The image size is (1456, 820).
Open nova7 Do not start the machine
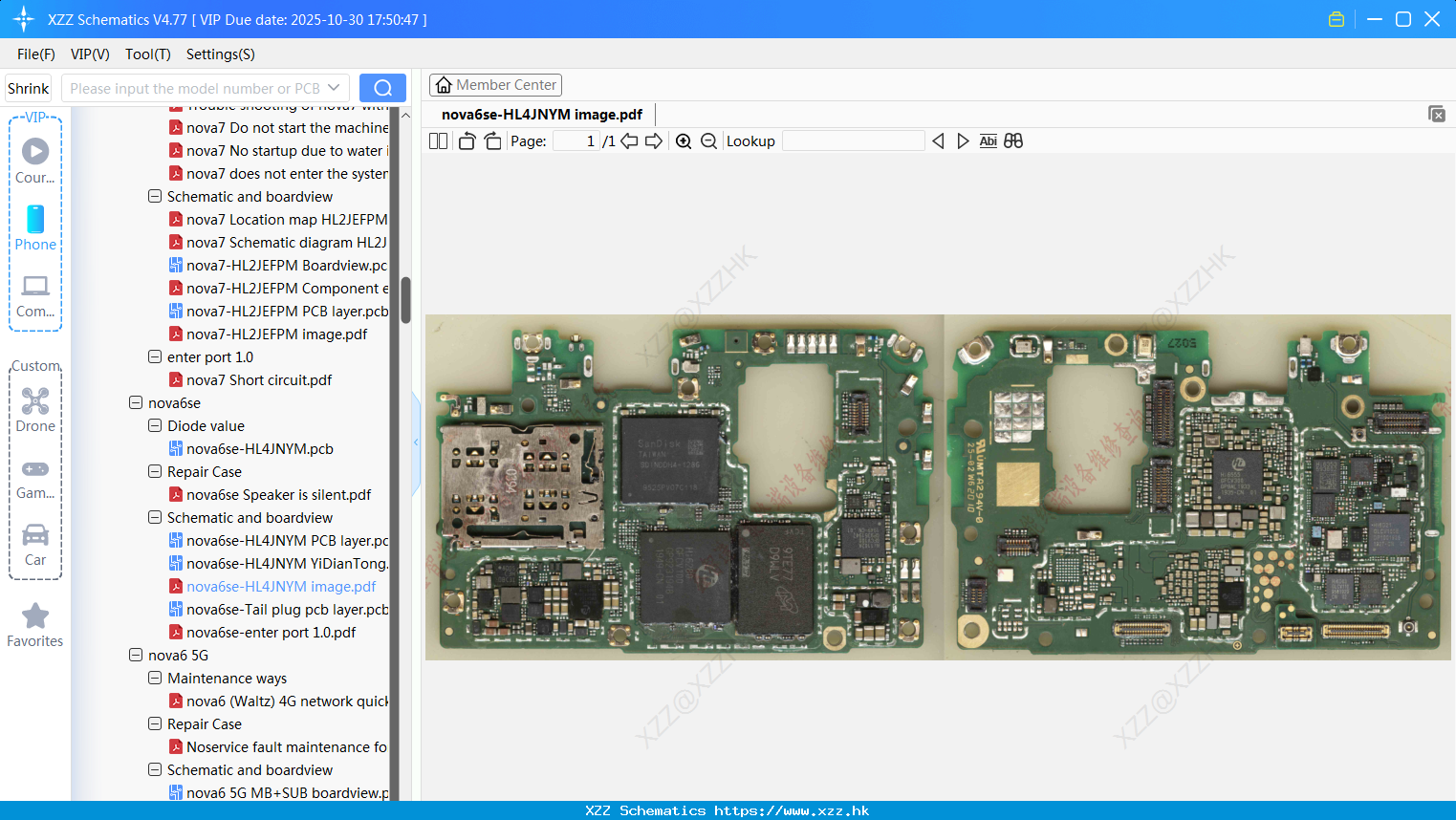pyautogui.click(x=287, y=128)
